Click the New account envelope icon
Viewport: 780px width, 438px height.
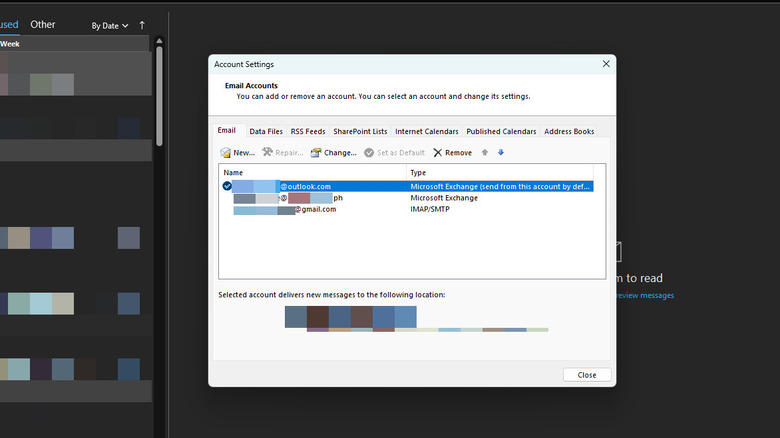225,152
